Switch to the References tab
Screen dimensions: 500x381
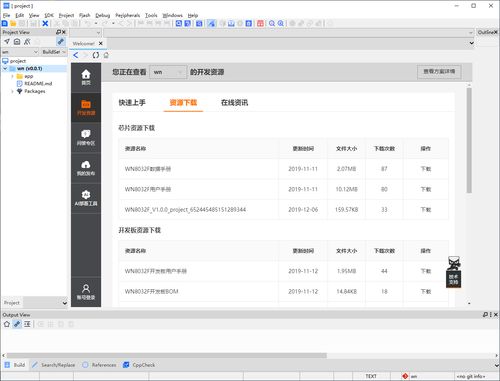[x=99, y=365]
